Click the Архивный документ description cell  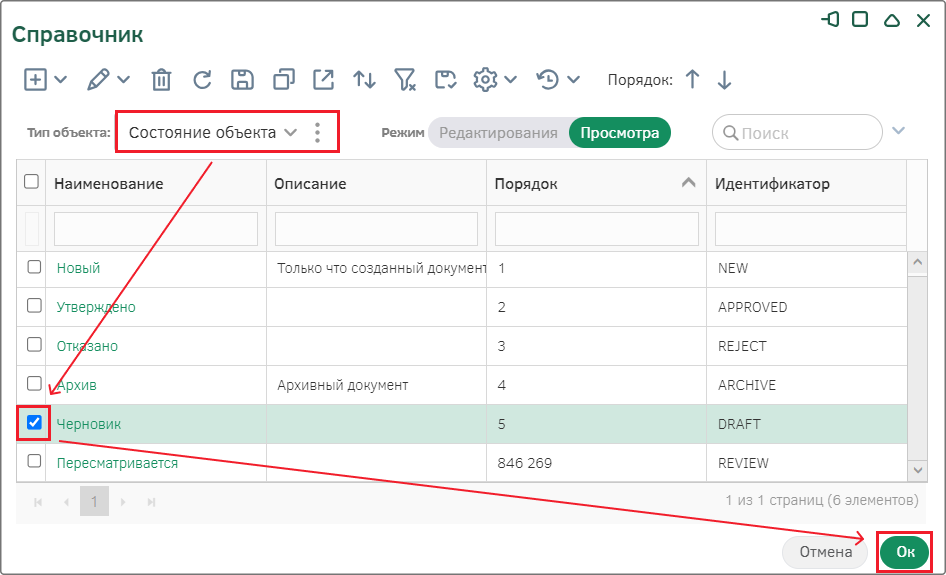pyautogui.click(x=376, y=385)
